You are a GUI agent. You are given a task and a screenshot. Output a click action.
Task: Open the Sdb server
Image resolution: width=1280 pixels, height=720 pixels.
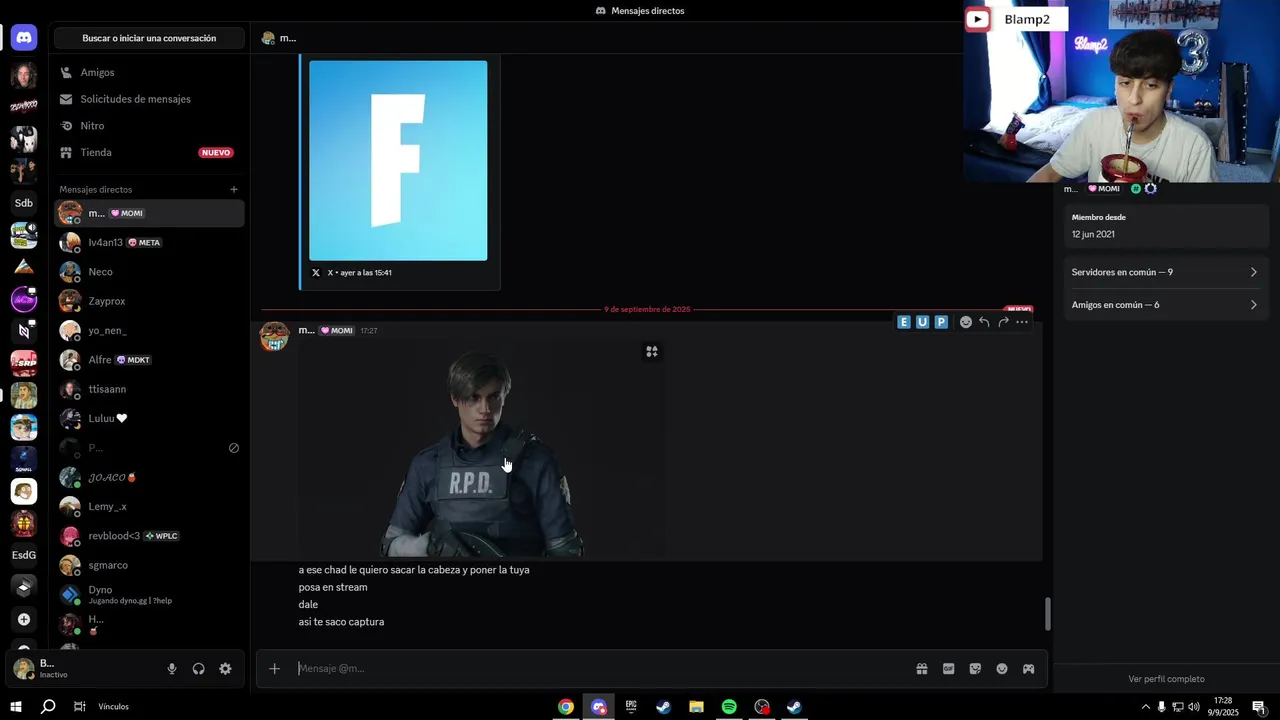click(x=24, y=203)
